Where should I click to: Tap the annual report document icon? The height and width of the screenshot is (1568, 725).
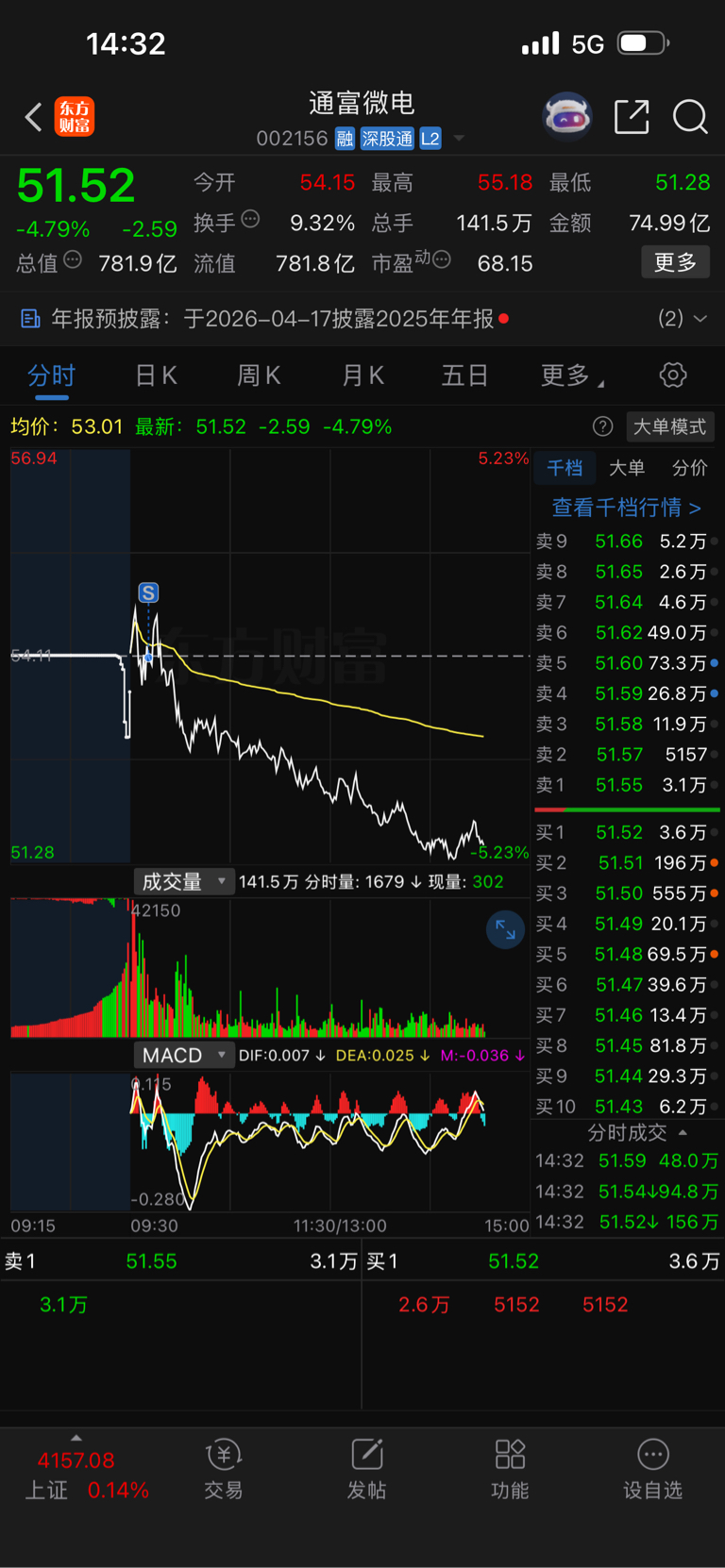[30, 319]
